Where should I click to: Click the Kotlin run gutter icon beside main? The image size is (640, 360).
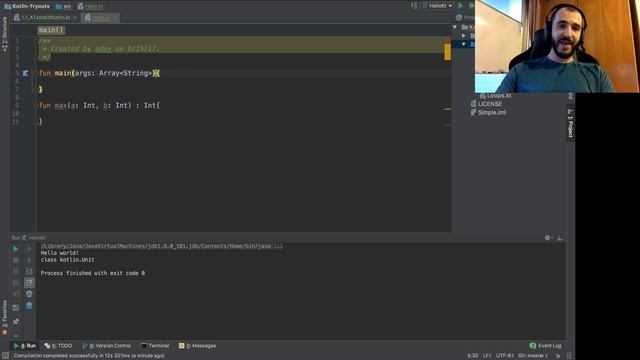(x=25, y=73)
